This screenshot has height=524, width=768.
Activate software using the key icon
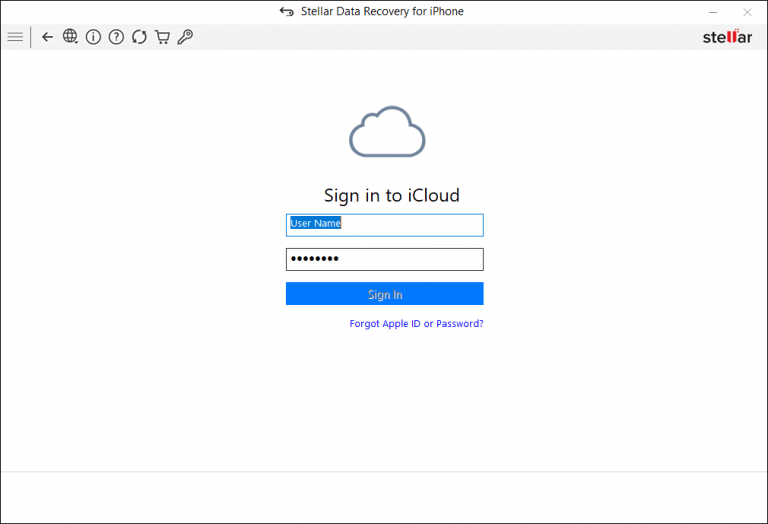click(185, 37)
